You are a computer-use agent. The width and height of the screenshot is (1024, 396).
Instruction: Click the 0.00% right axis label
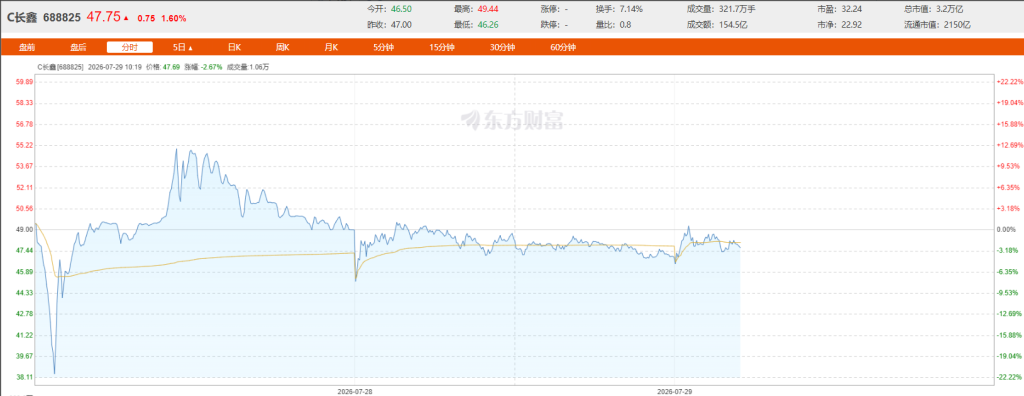tap(1009, 229)
